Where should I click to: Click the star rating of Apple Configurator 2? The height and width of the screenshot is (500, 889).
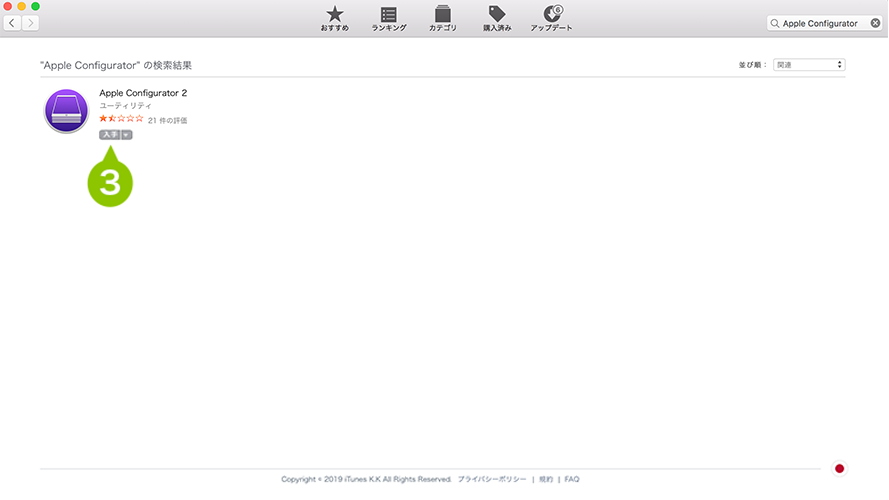[x=121, y=118]
